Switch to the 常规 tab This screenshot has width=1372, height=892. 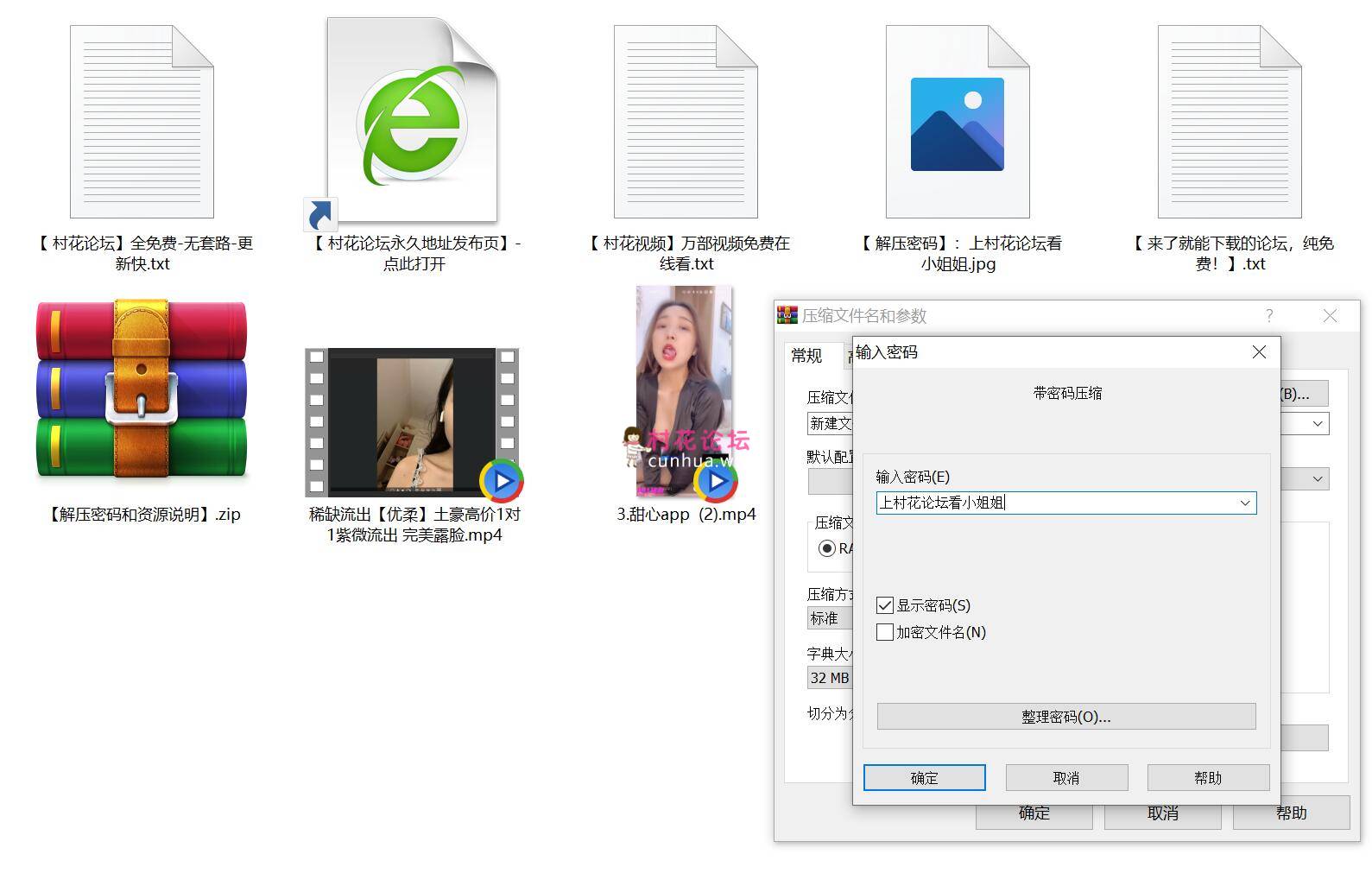[806, 356]
